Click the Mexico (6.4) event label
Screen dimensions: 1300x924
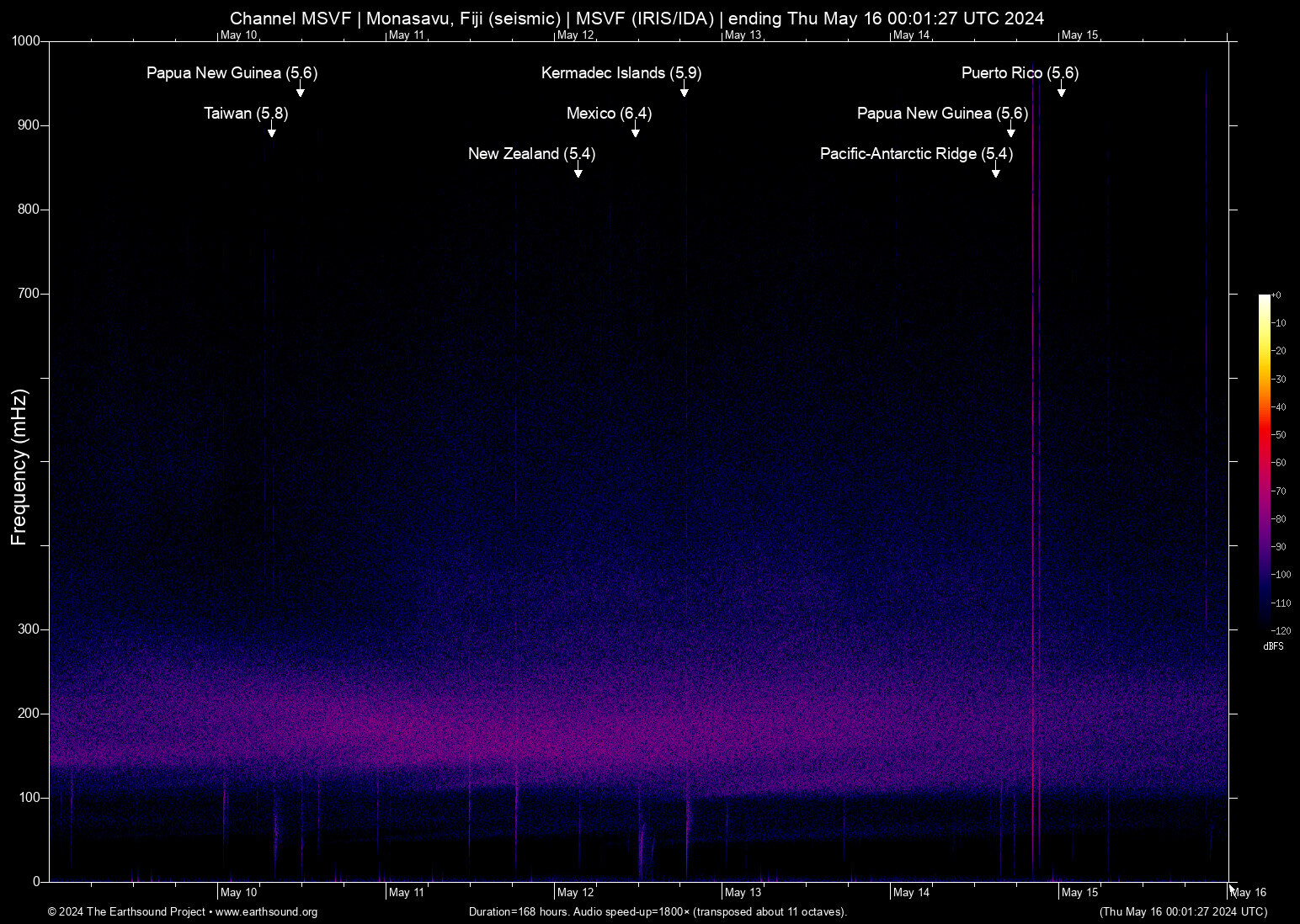tap(609, 113)
